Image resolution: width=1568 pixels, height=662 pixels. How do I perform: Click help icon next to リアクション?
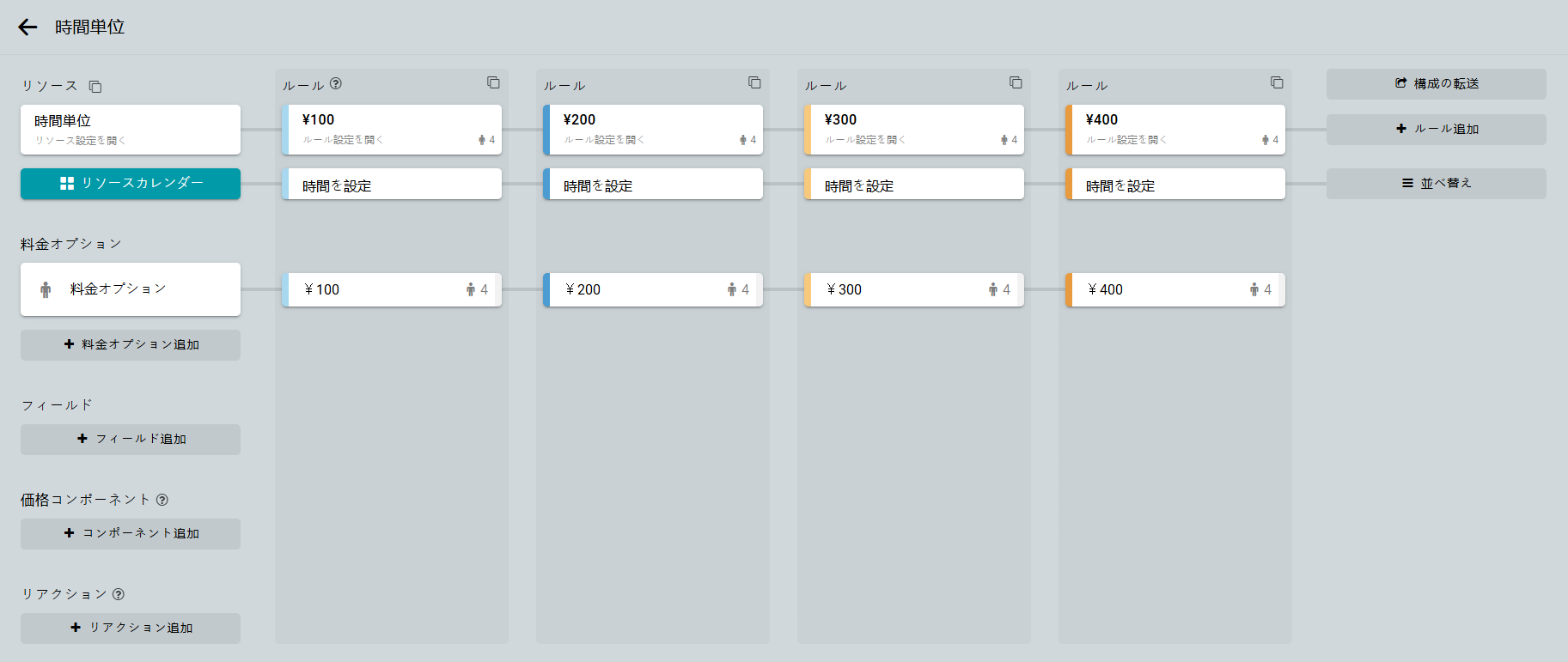(x=119, y=594)
